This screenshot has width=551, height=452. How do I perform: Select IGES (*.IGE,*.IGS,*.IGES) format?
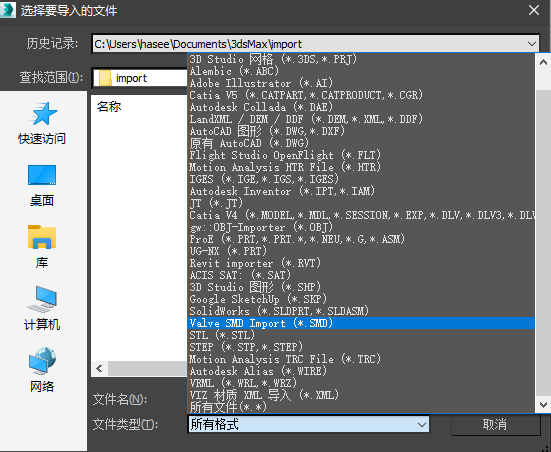tap(361, 179)
